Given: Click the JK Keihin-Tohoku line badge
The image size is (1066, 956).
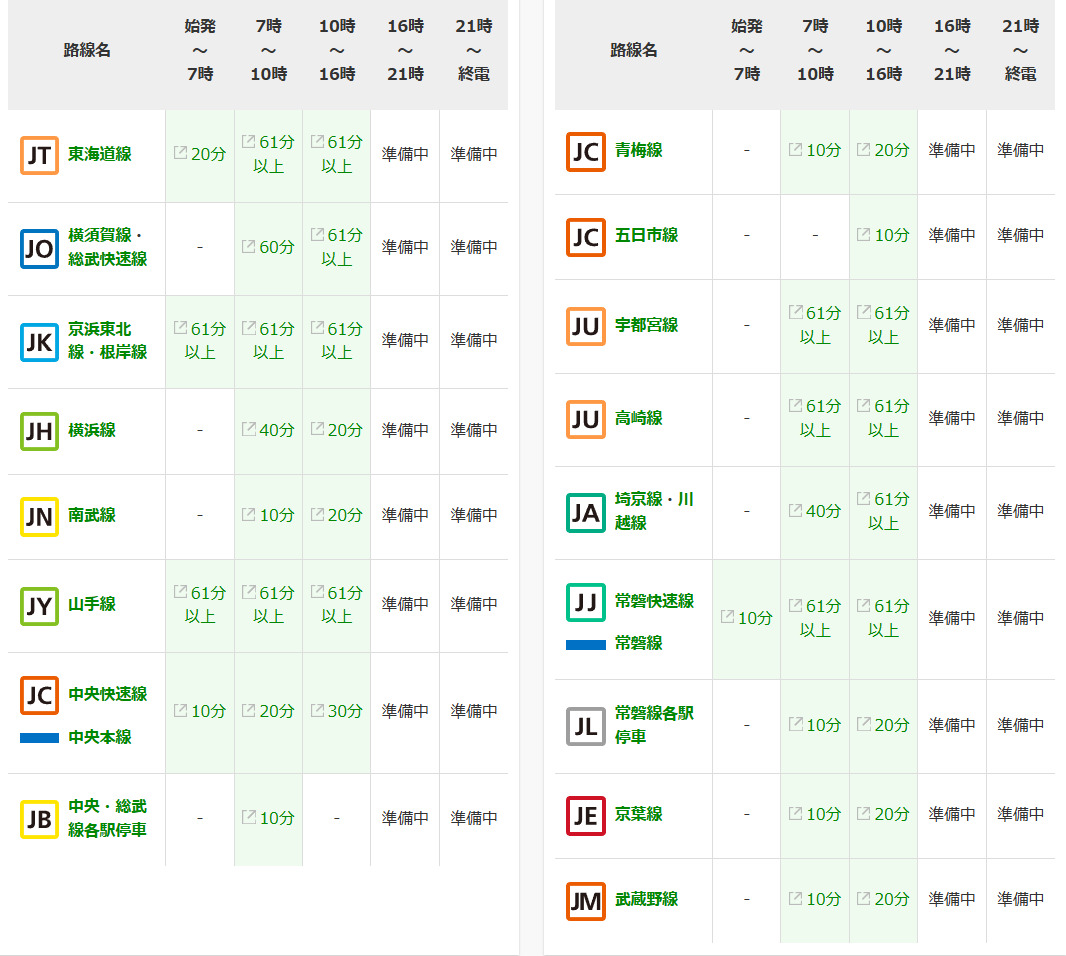Looking at the screenshot, I should click(x=39, y=341).
